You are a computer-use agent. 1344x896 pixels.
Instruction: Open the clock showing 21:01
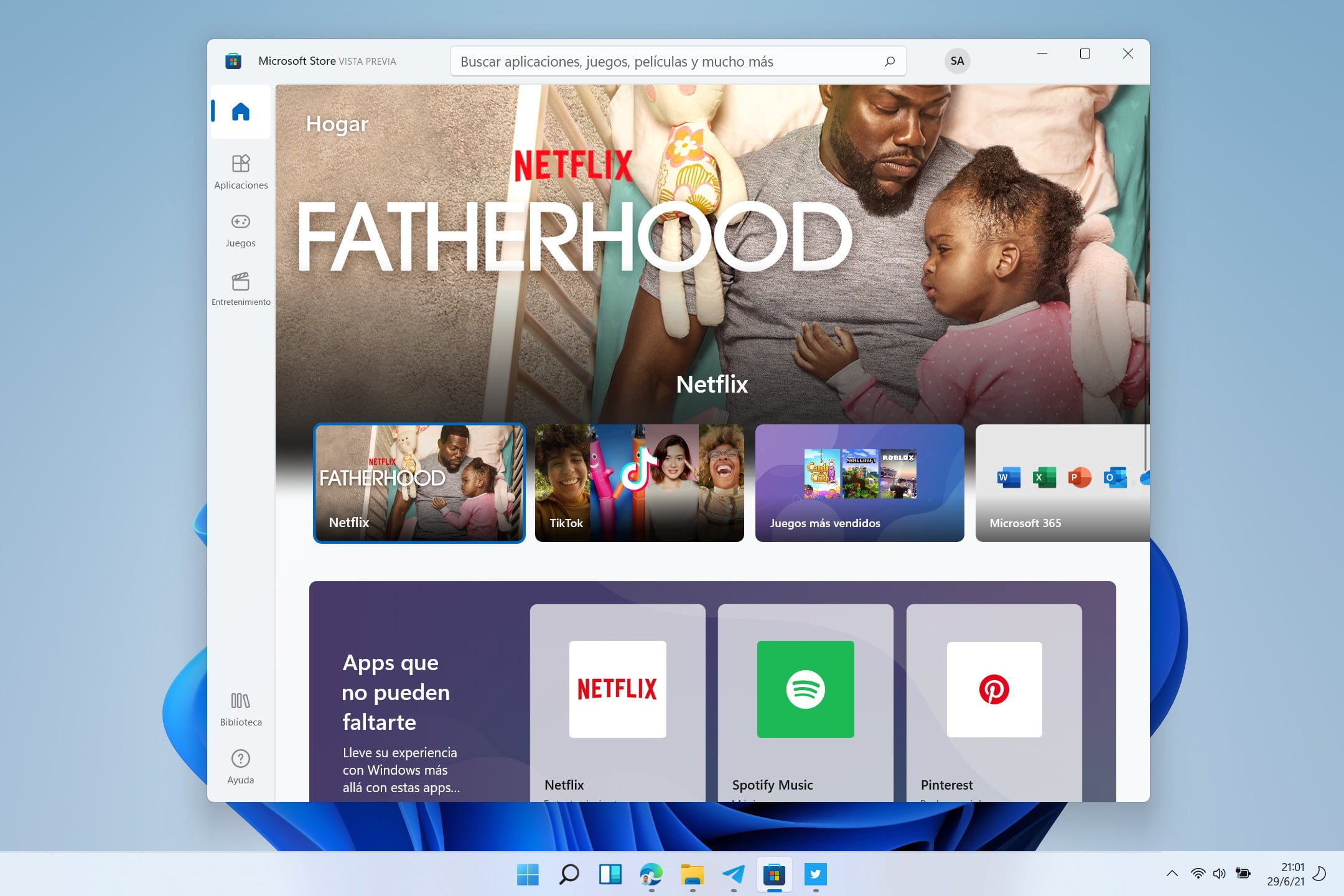1286,874
